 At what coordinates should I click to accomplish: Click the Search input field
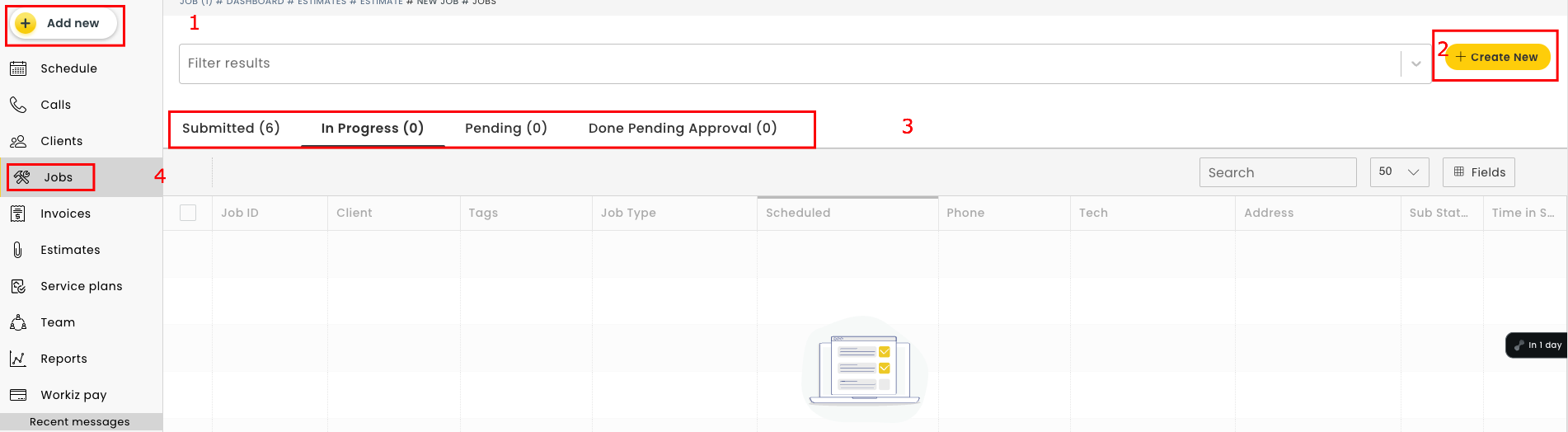[x=1276, y=172]
